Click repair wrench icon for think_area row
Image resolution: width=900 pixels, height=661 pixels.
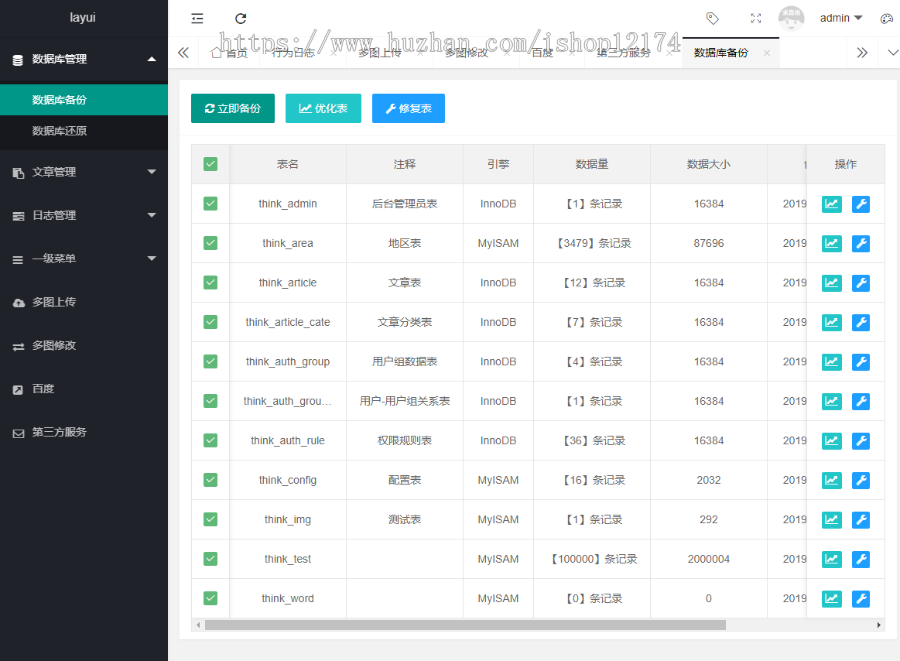(x=860, y=243)
